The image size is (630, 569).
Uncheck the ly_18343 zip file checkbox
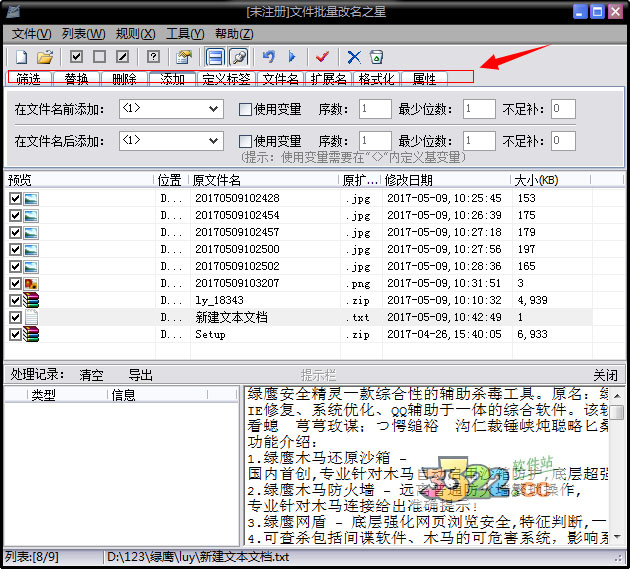point(15,299)
